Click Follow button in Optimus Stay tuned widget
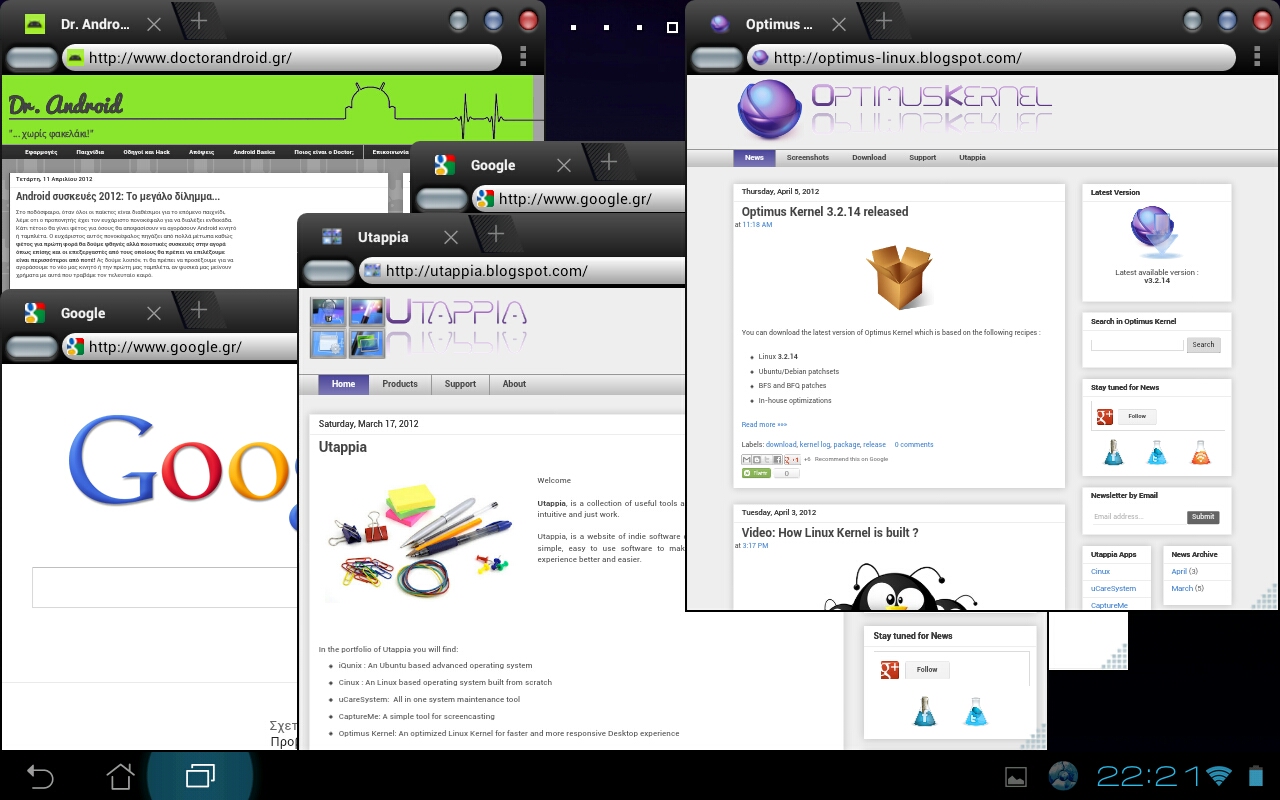1280x800 pixels. tap(1137, 416)
